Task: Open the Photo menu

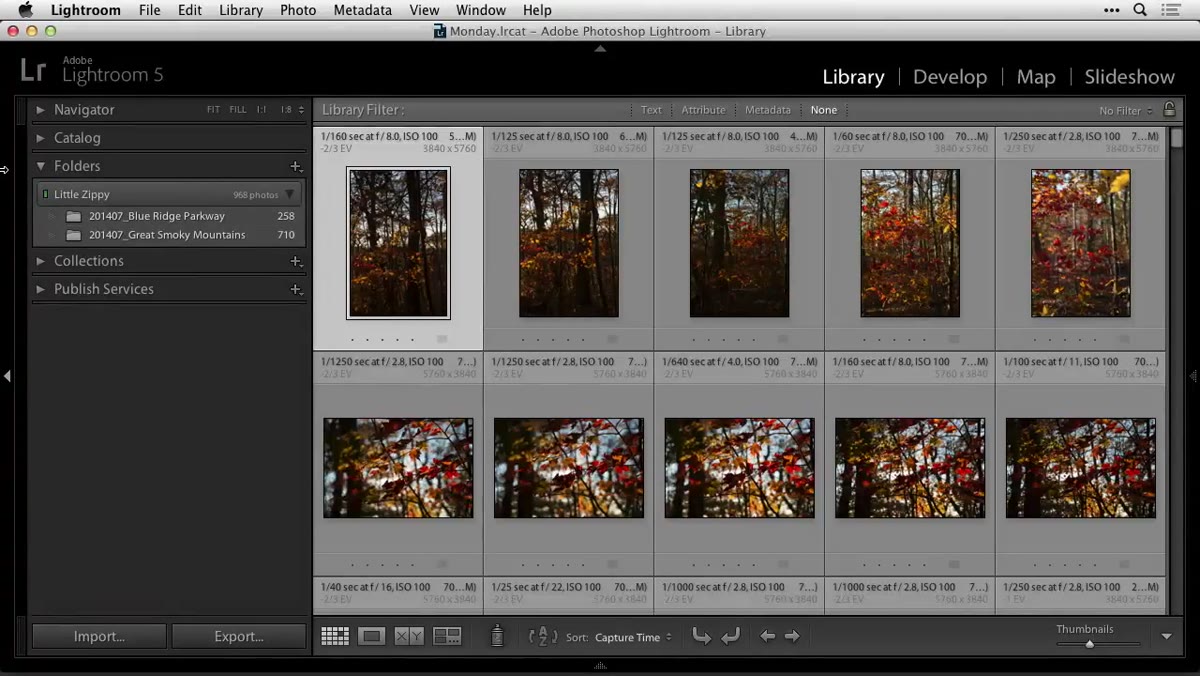Action: [x=298, y=10]
